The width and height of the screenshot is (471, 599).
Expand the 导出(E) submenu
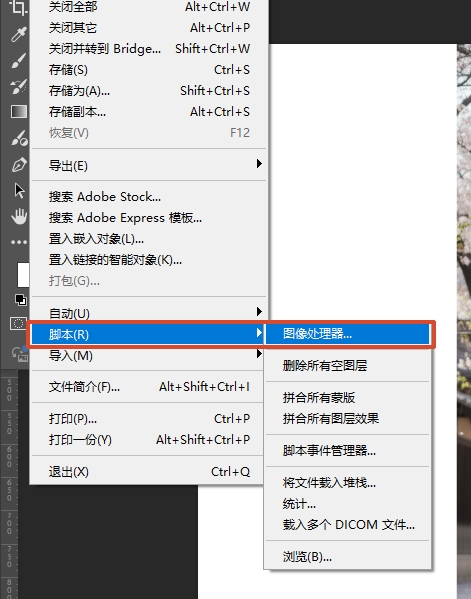coord(149,165)
